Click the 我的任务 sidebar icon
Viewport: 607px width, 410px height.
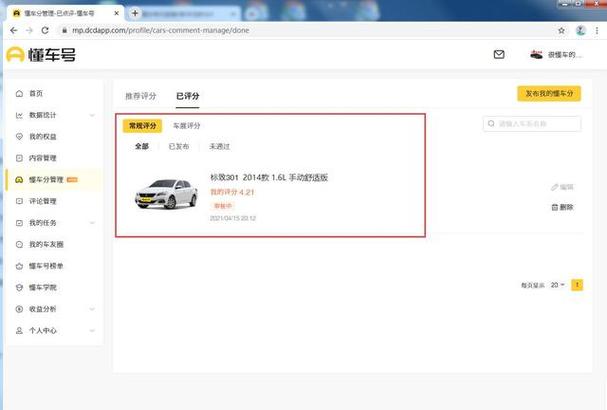[19, 223]
